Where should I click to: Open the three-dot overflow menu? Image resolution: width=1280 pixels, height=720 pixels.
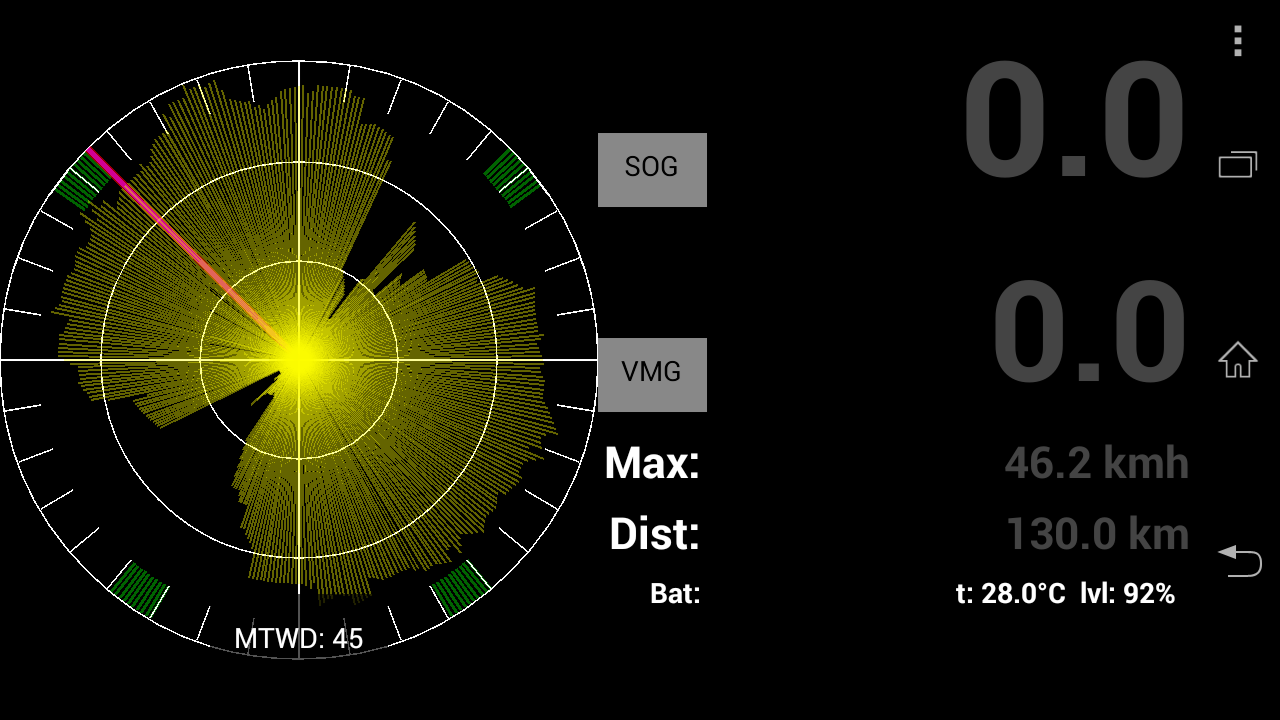click(x=1238, y=41)
